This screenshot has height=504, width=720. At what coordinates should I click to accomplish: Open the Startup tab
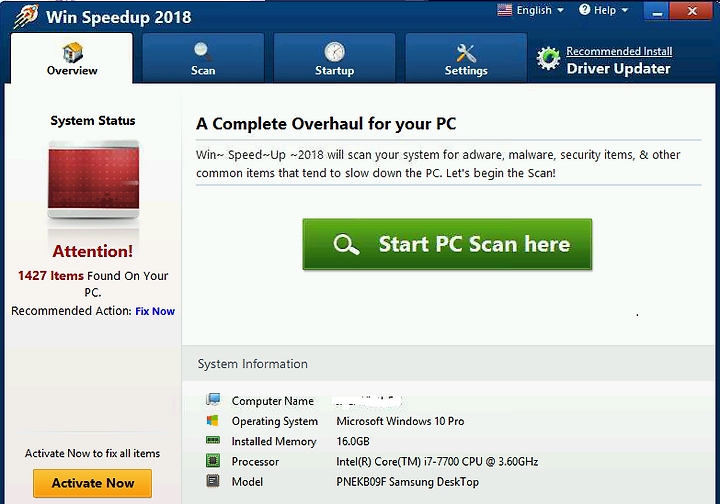[x=334, y=58]
